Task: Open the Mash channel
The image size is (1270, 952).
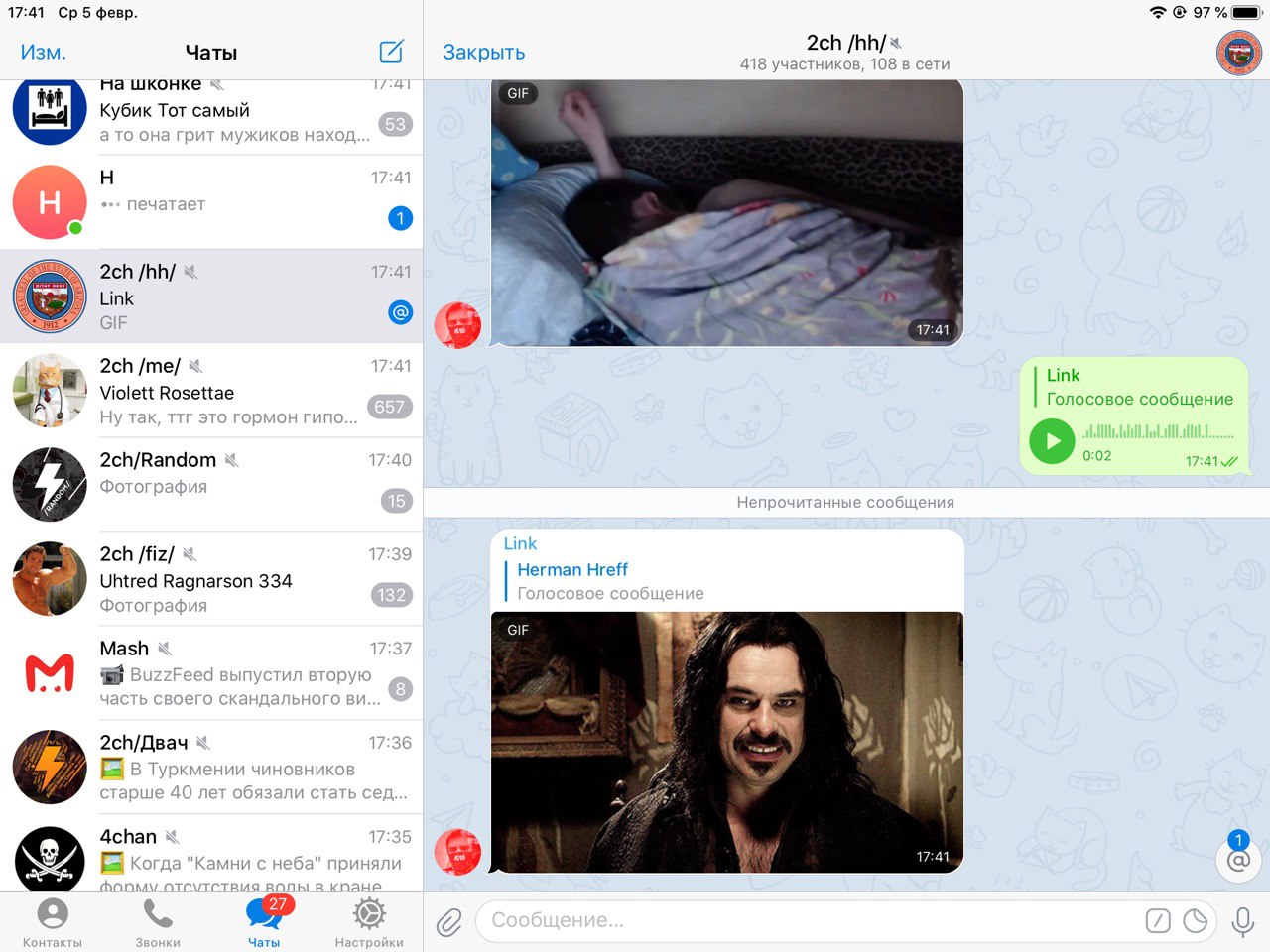Action: [211, 673]
